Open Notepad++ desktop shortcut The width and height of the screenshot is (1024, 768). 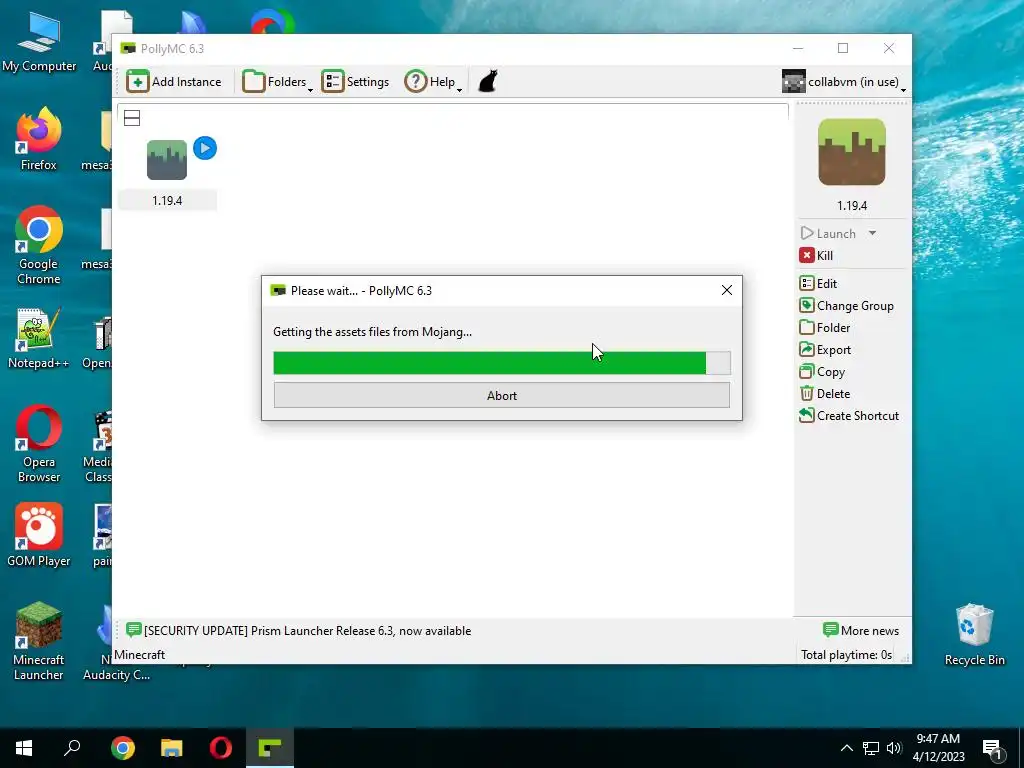[x=39, y=338]
